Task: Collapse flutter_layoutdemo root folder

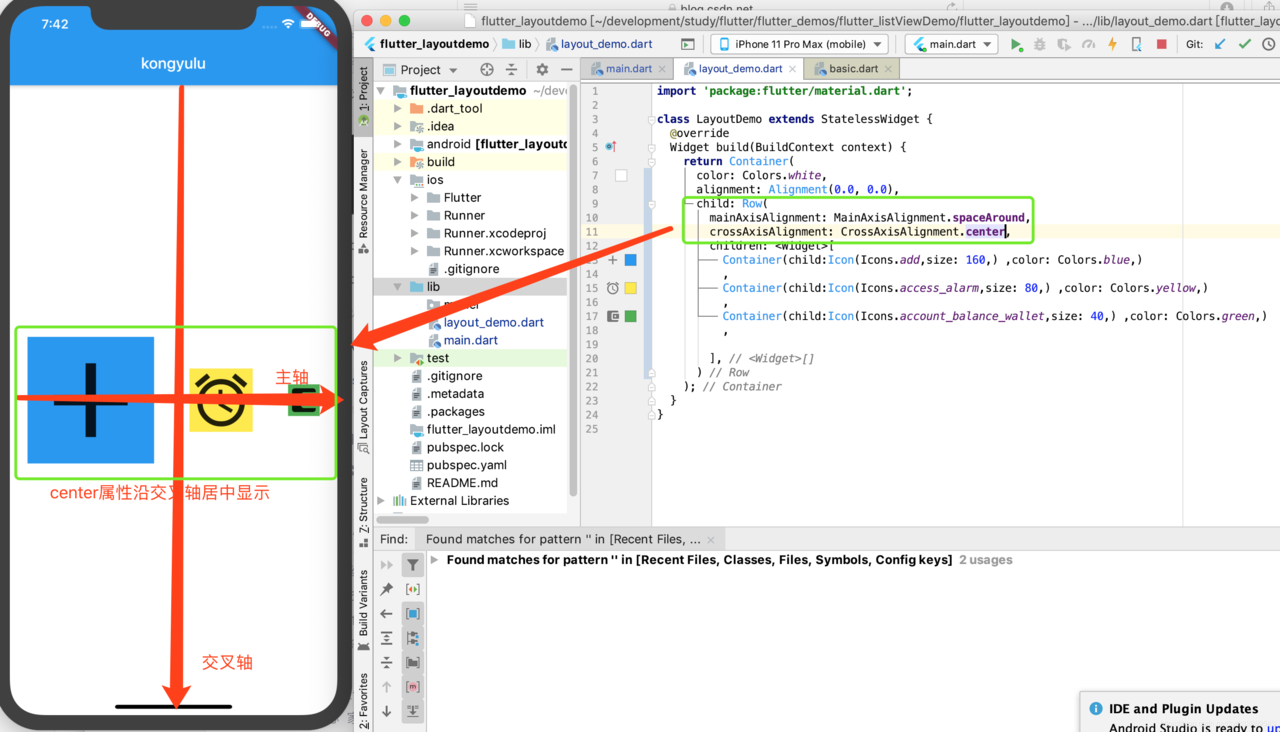Action: coord(382,91)
